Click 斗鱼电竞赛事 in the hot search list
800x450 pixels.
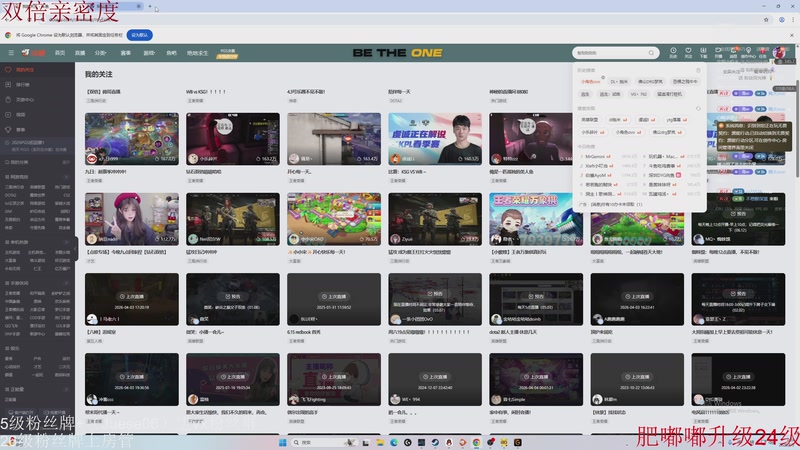tap(662, 166)
